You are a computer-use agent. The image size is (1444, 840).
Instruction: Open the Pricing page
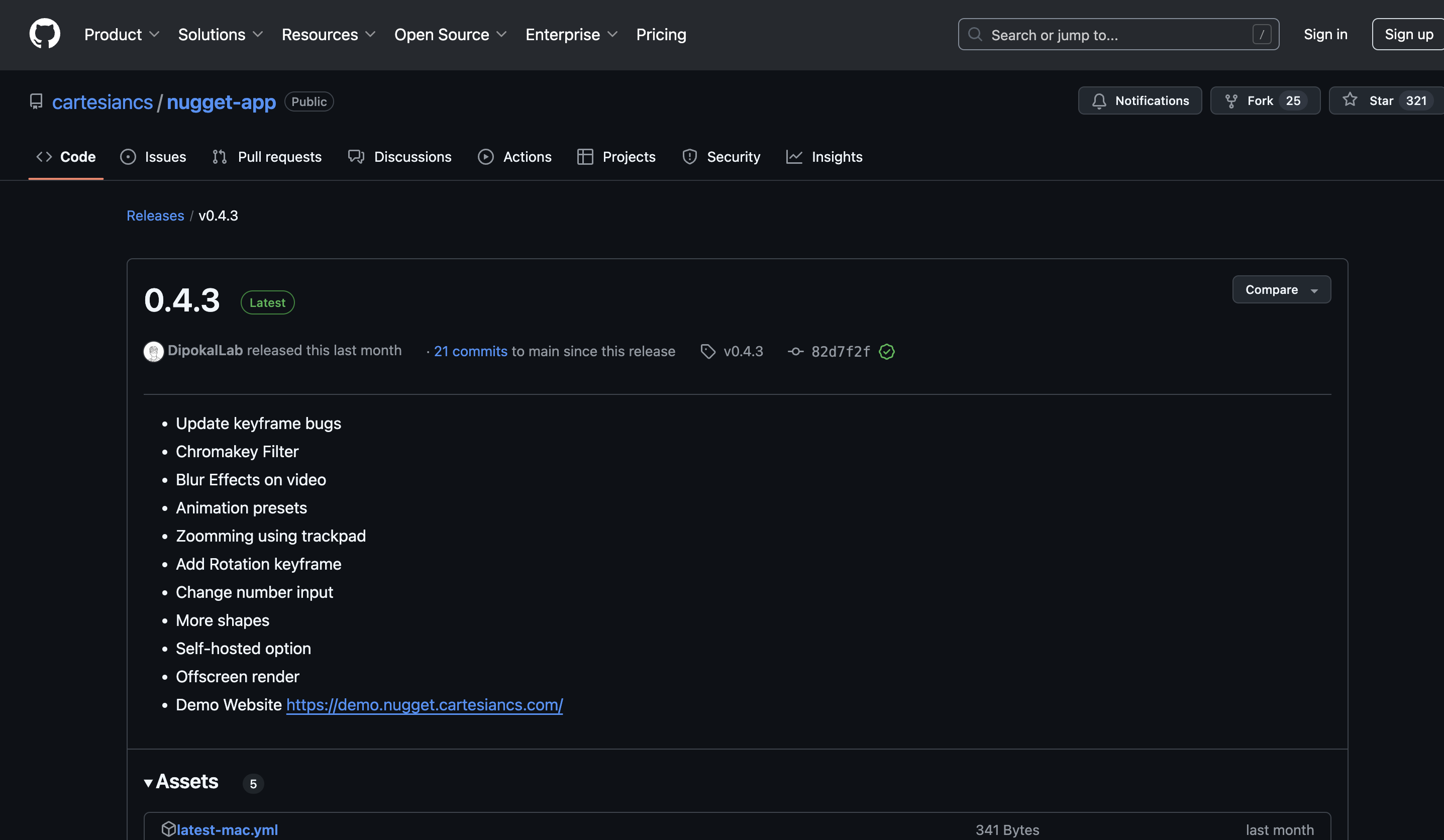[661, 34]
